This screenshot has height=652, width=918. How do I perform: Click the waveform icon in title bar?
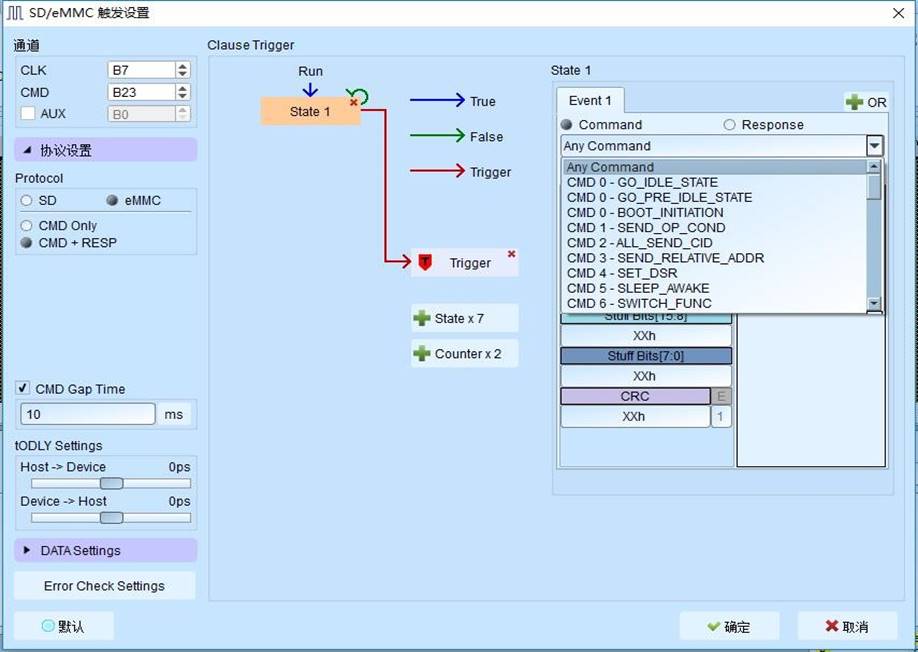tap(15, 13)
